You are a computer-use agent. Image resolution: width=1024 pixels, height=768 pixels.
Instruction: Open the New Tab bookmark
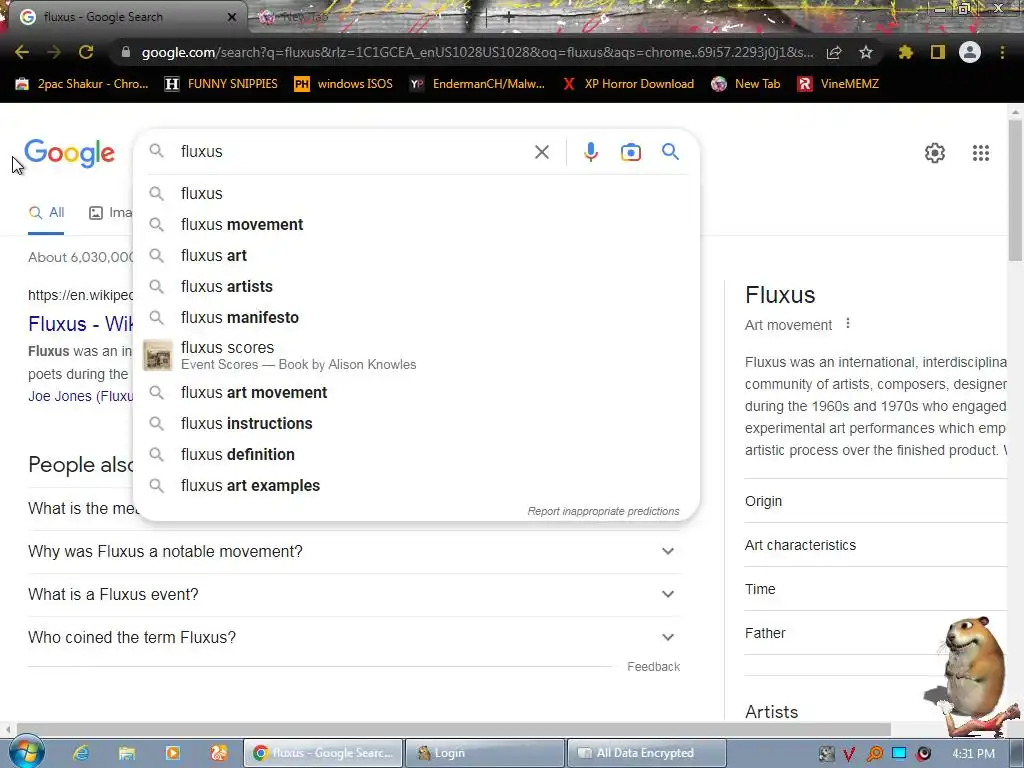746,84
